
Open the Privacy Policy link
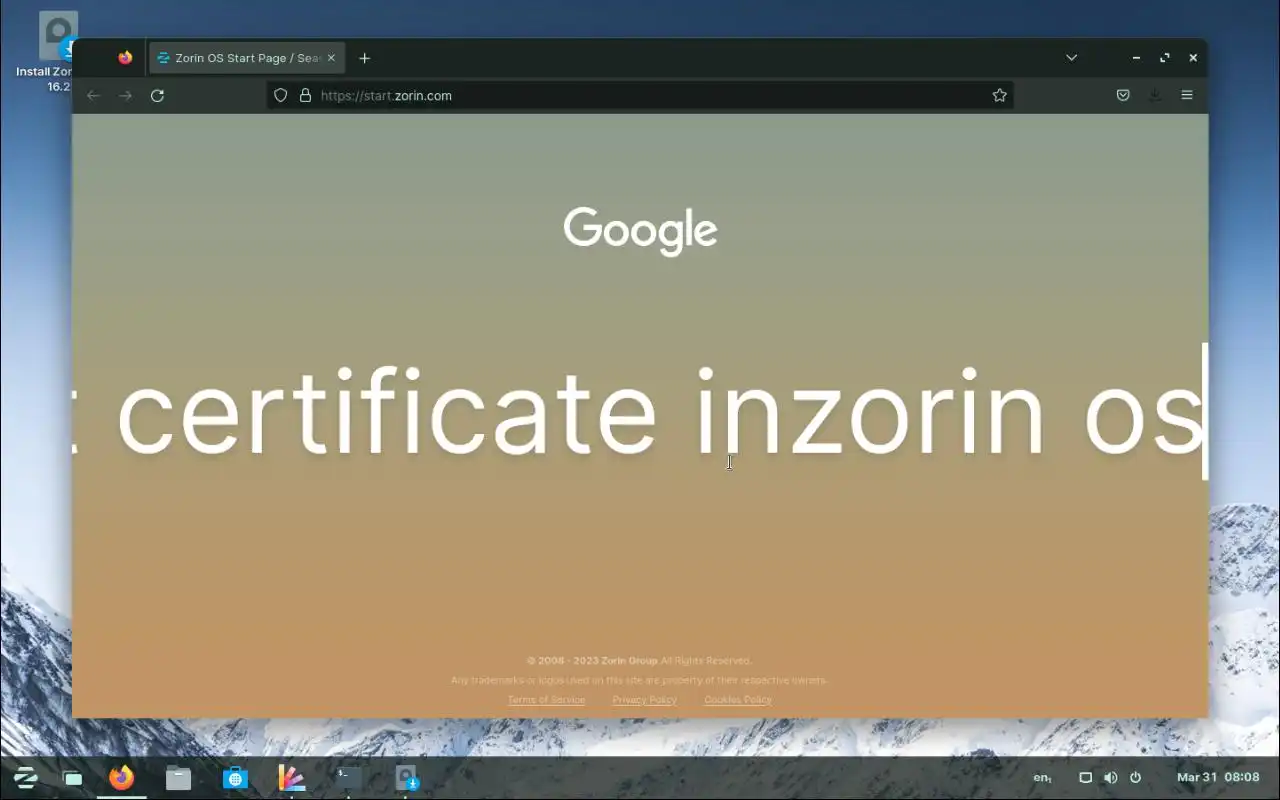pos(644,700)
